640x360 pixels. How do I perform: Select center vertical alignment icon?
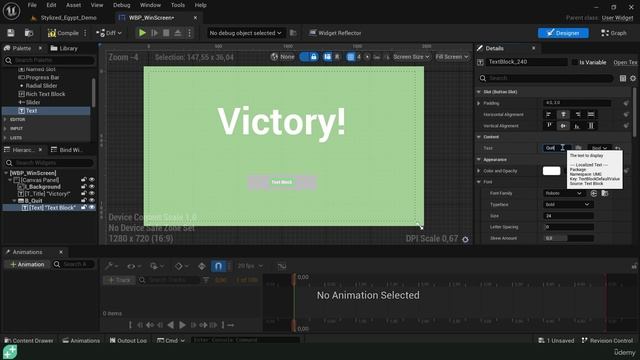pyautogui.click(x=563, y=126)
